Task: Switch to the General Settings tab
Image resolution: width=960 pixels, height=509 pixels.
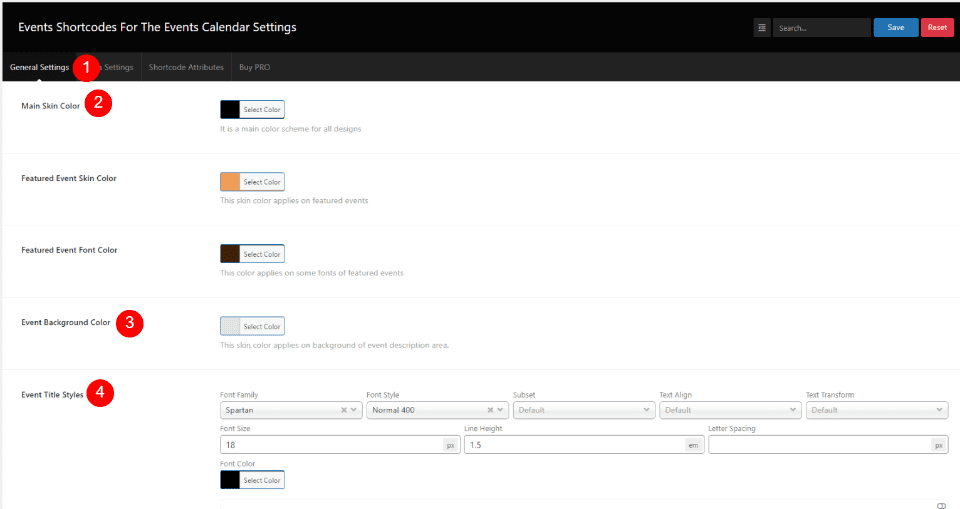Action: tap(40, 67)
